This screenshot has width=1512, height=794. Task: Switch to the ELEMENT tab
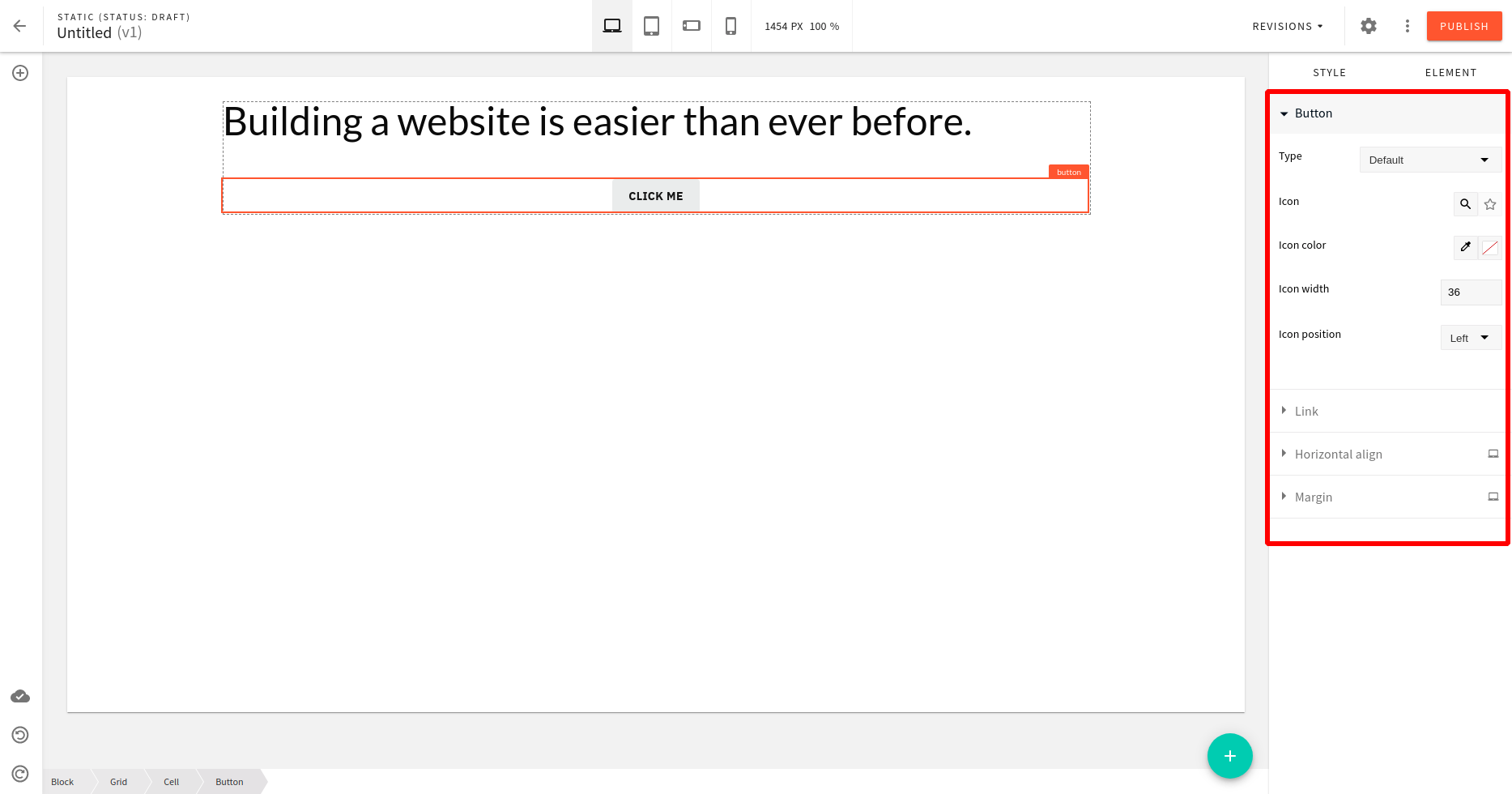[x=1450, y=72]
